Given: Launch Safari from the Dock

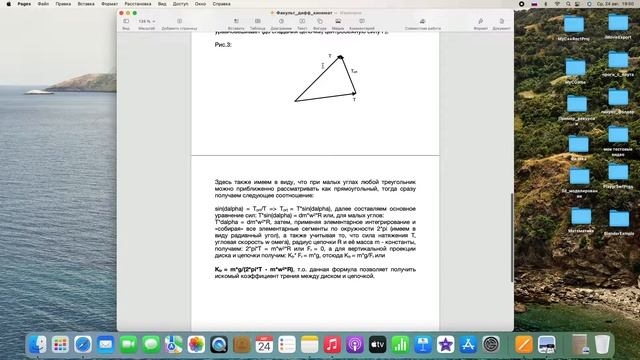Looking at the screenshot, I should click(83, 344).
